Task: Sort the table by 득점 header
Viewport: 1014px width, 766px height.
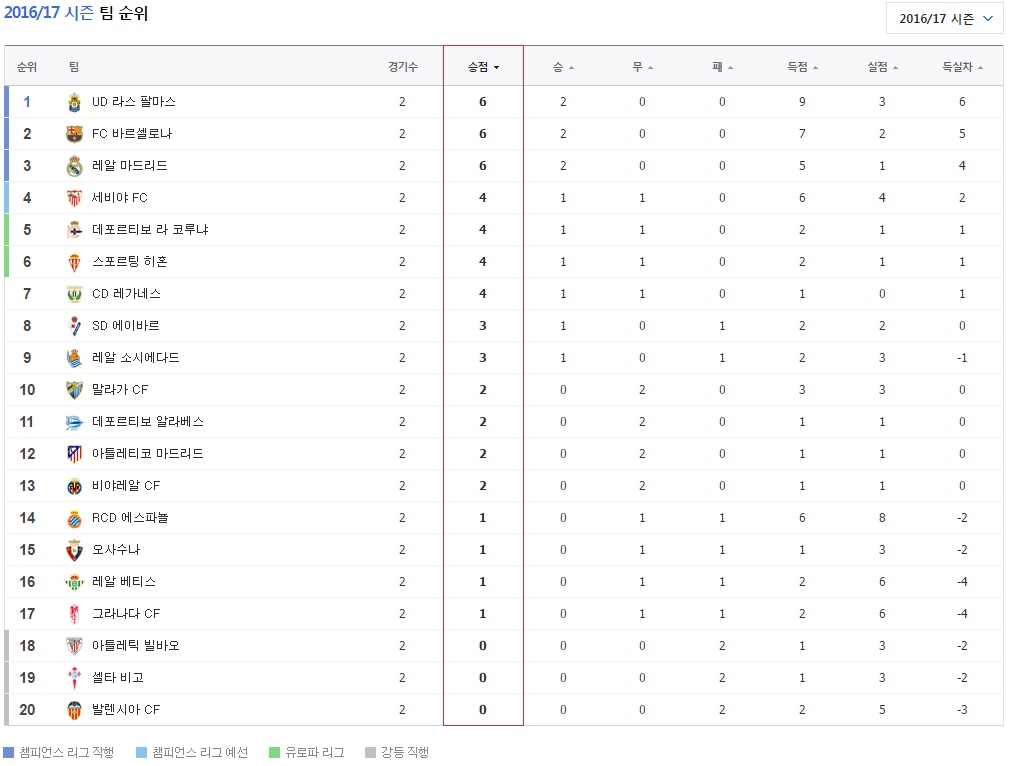Action: click(802, 68)
